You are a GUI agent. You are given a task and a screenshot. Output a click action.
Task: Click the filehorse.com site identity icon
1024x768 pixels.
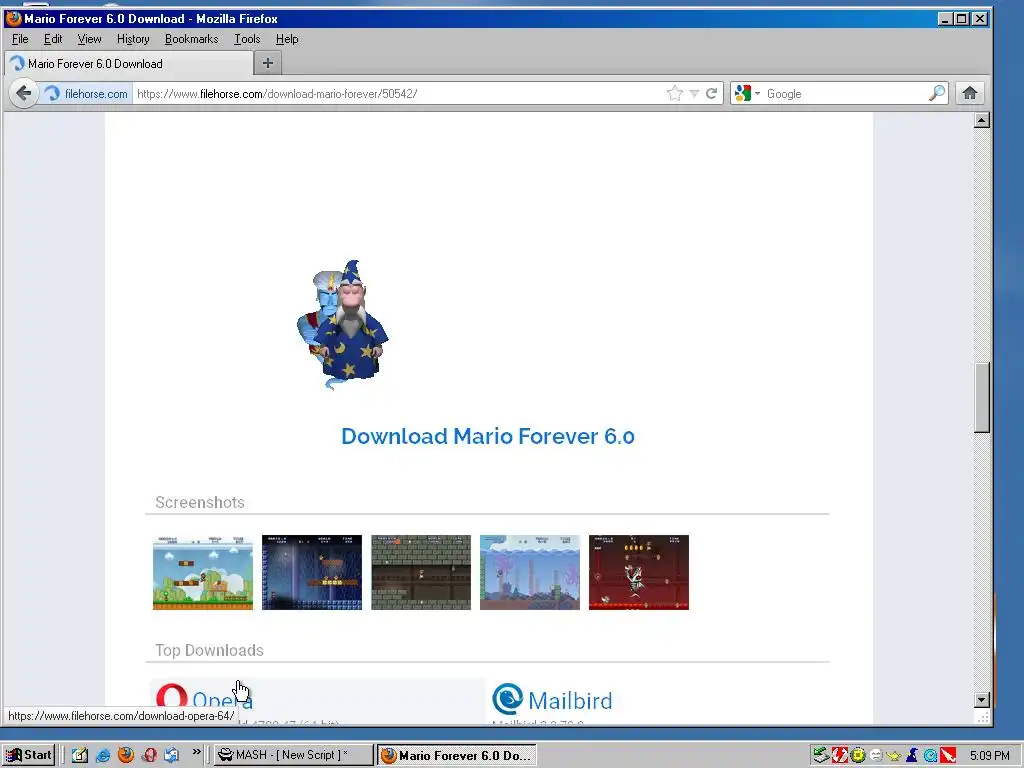click(52, 94)
